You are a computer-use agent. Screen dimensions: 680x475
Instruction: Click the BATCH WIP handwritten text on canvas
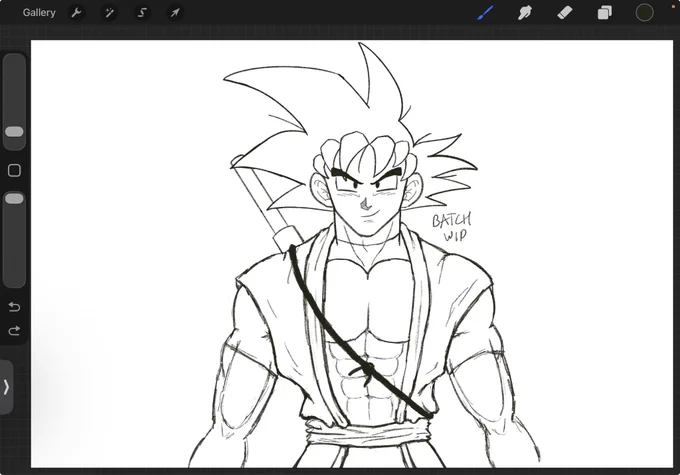tap(451, 227)
